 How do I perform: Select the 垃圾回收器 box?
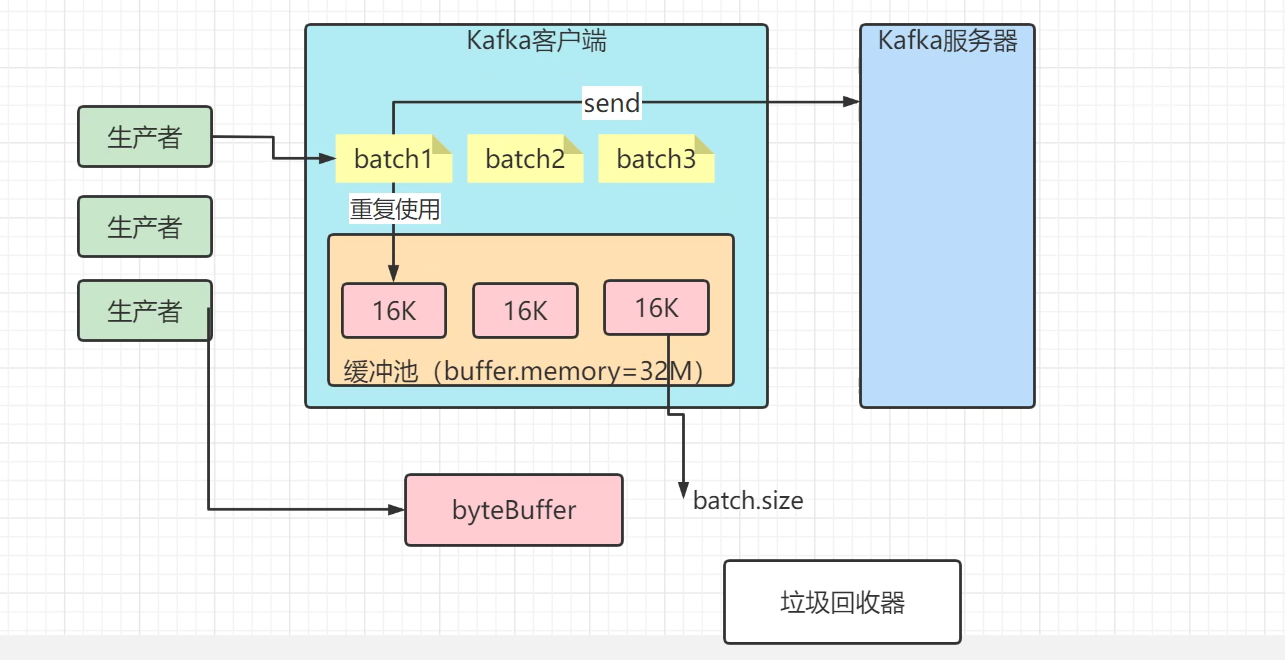pyautogui.click(x=842, y=602)
